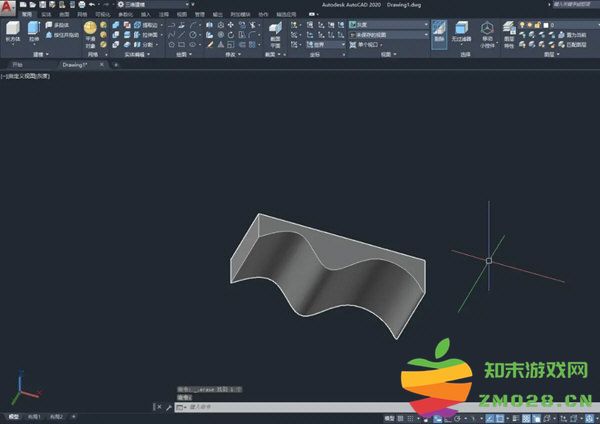Switch to the Layout1 tab
This screenshot has height=424, width=600.
point(34,416)
